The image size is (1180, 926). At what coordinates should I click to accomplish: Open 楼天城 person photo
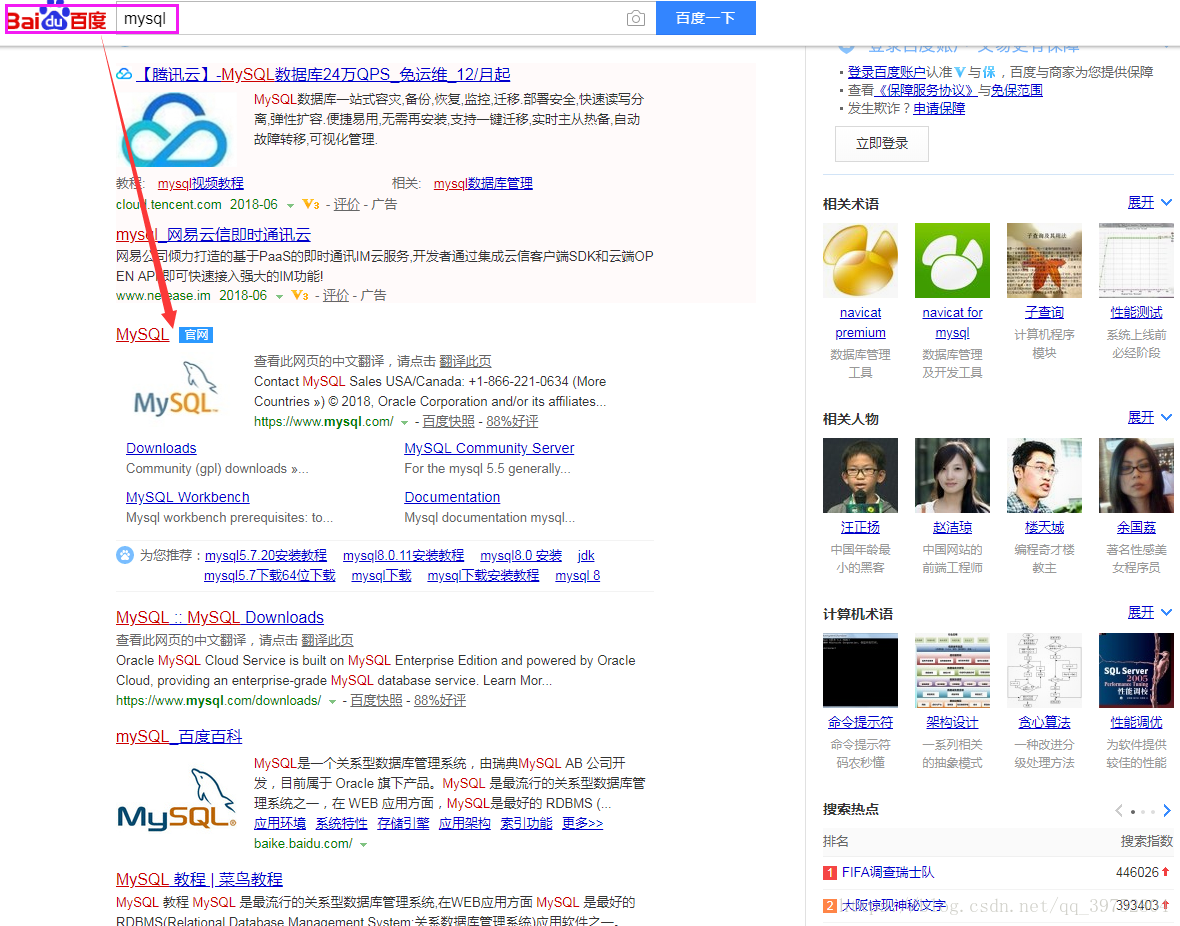click(1044, 476)
